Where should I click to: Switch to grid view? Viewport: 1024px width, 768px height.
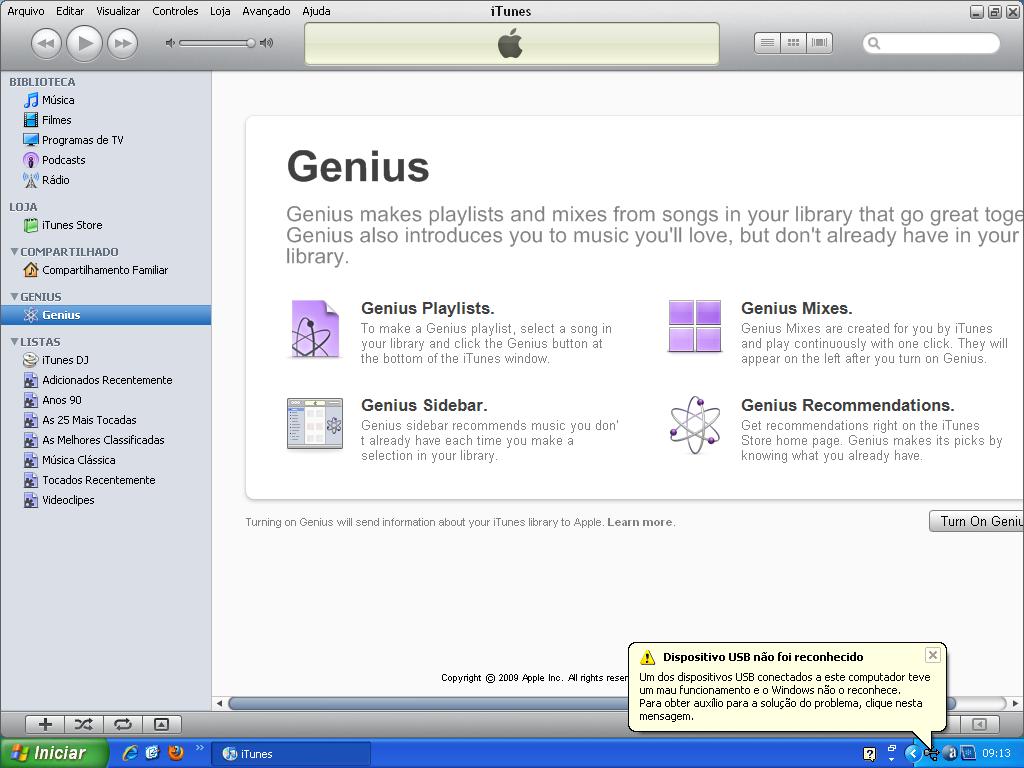click(793, 43)
